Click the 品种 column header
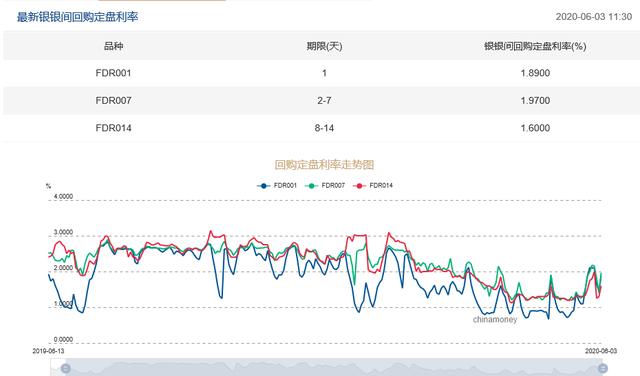 coord(113,46)
